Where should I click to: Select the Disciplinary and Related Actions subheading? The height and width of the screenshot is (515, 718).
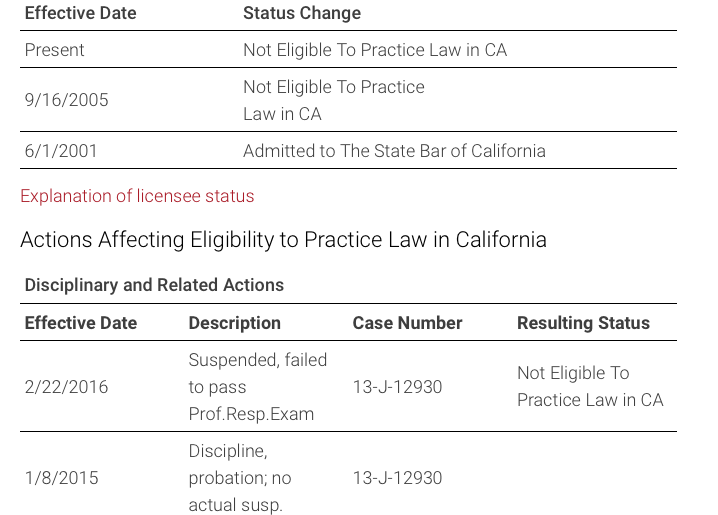pyautogui.click(x=154, y=285)
